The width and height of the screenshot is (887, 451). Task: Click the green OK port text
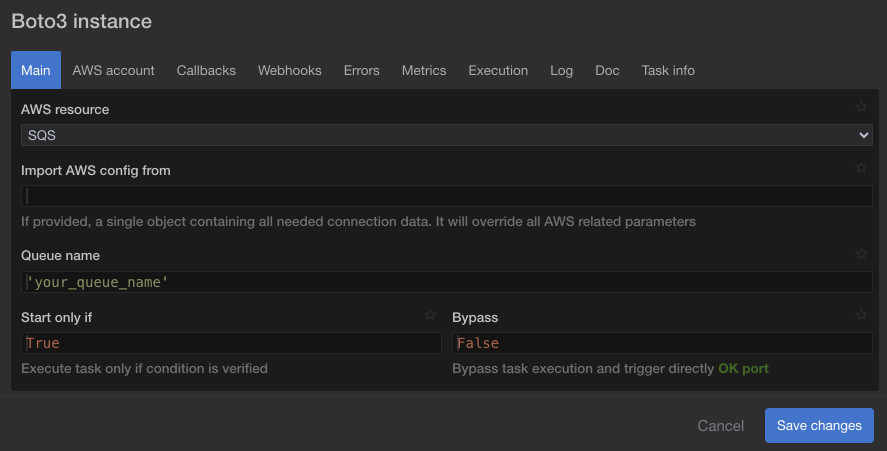tap(743, 368)
